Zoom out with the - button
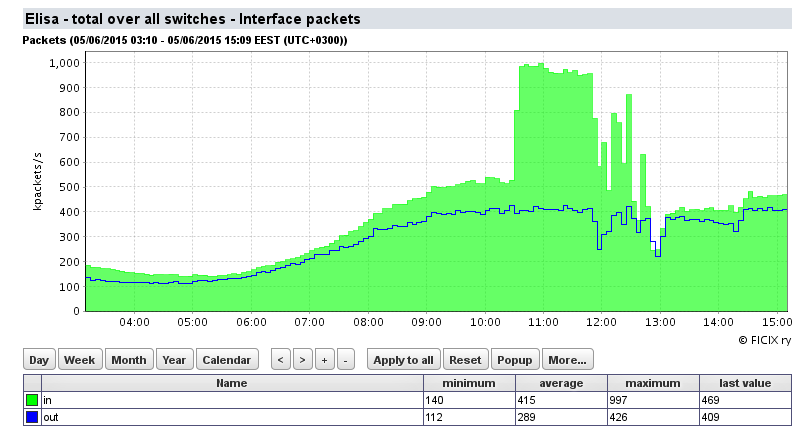796x439 pixels. pos(346,360)
